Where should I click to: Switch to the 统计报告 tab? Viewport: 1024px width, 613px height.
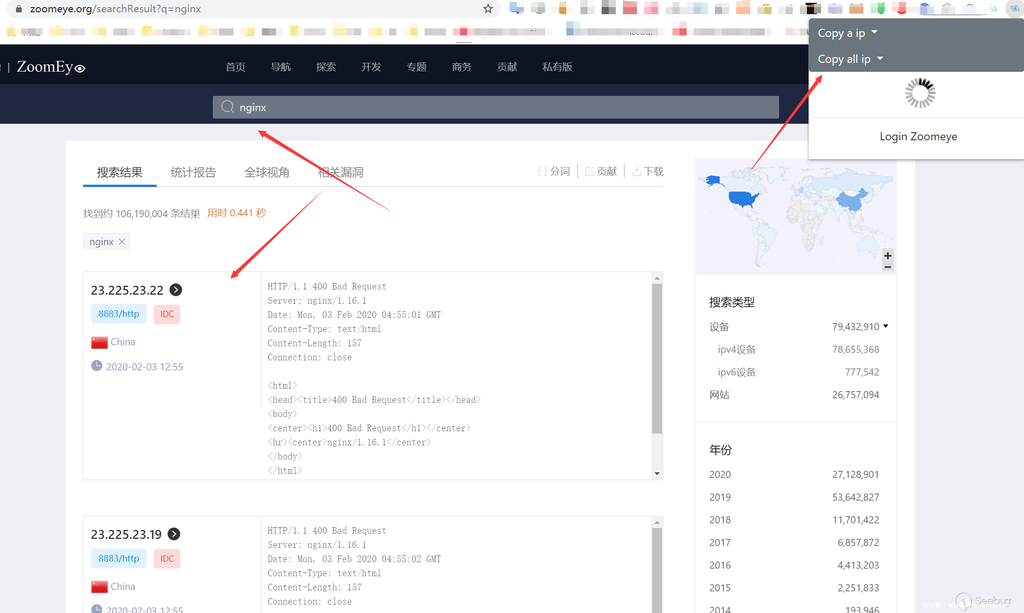(193, 172)
